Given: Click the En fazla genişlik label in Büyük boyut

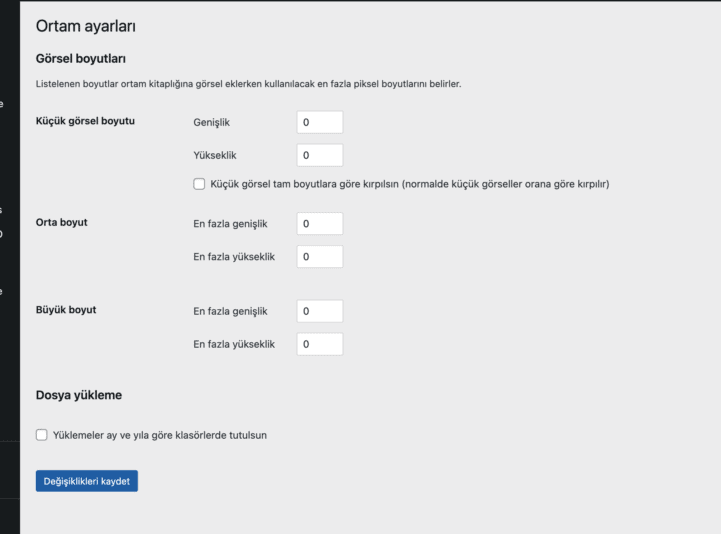Looking at the screenshot, I should click(230, 311).
